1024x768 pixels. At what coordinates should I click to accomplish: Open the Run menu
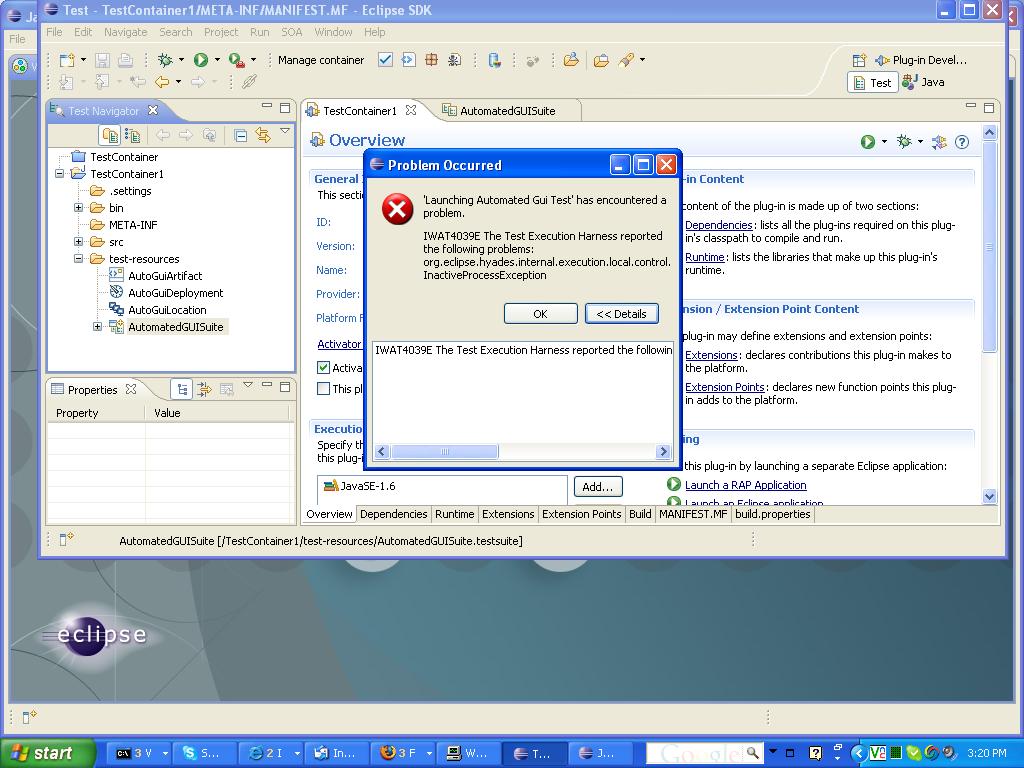tap(259, 32)
